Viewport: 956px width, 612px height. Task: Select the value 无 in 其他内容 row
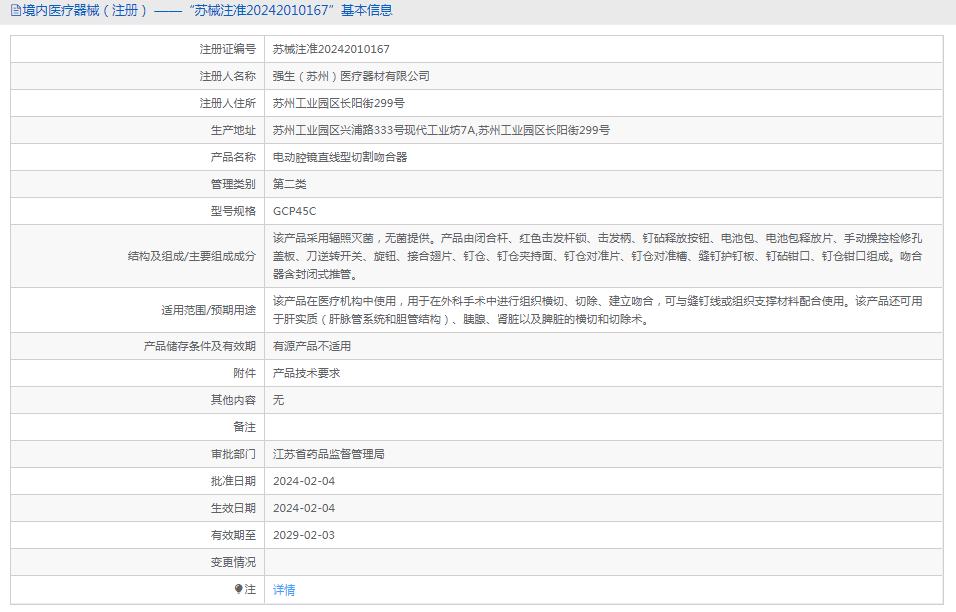click(x=279, y=400)
